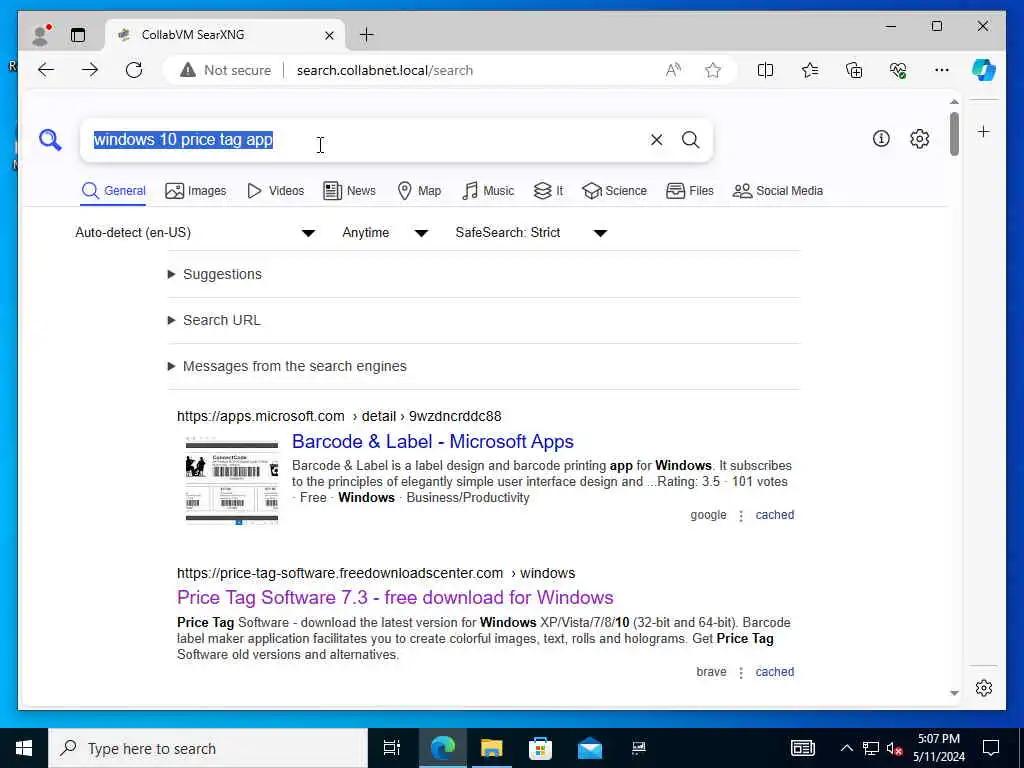1024x768 pixels.
Task: Open Collections icon
Action: (854, 70)
